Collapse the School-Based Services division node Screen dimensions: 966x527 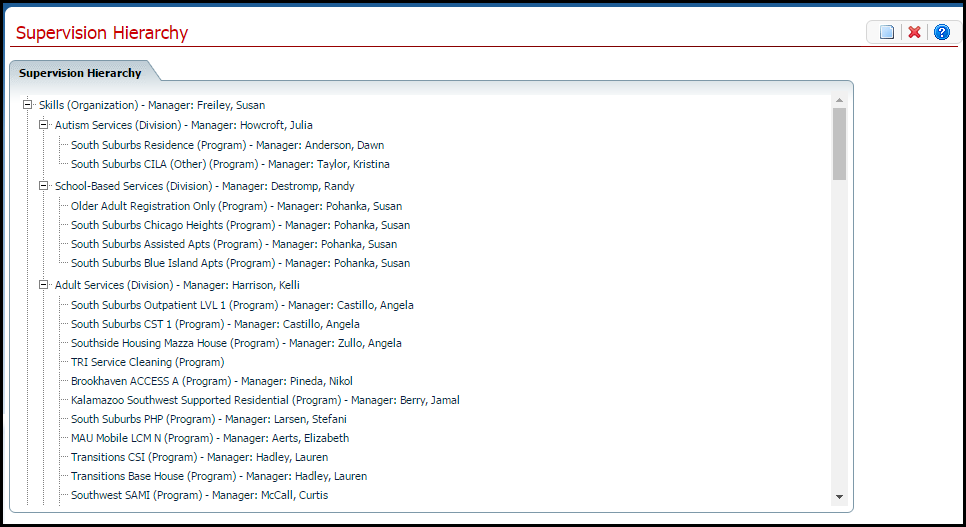[x=44, y=186]
